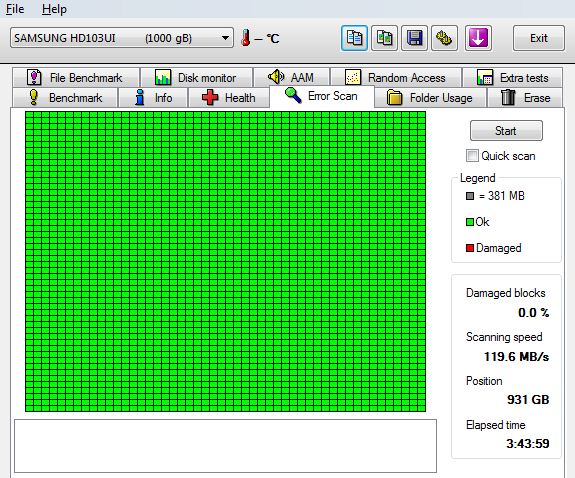Click the floppy disk save screenshot icon
Image resolution: width=575 pixels, height=478 pixels.
pos(414,38)
